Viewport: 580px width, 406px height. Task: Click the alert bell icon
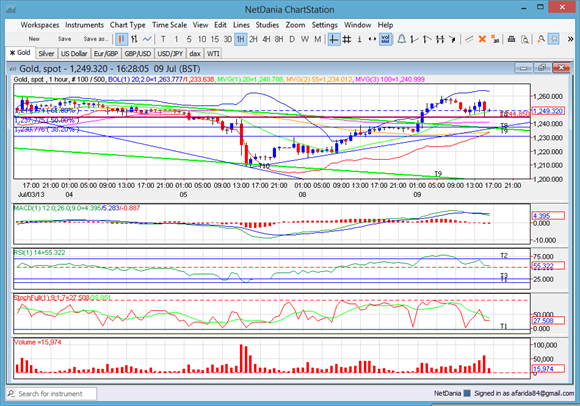(401, 39)
